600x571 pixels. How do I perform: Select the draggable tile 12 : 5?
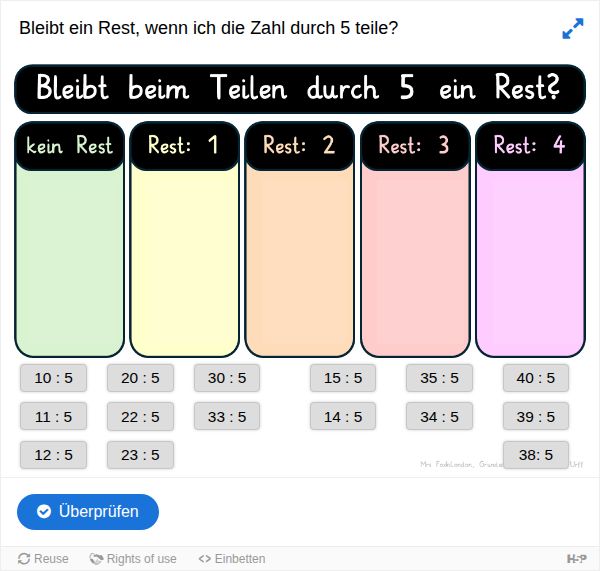pyautogui.click(x=54, y=455)
